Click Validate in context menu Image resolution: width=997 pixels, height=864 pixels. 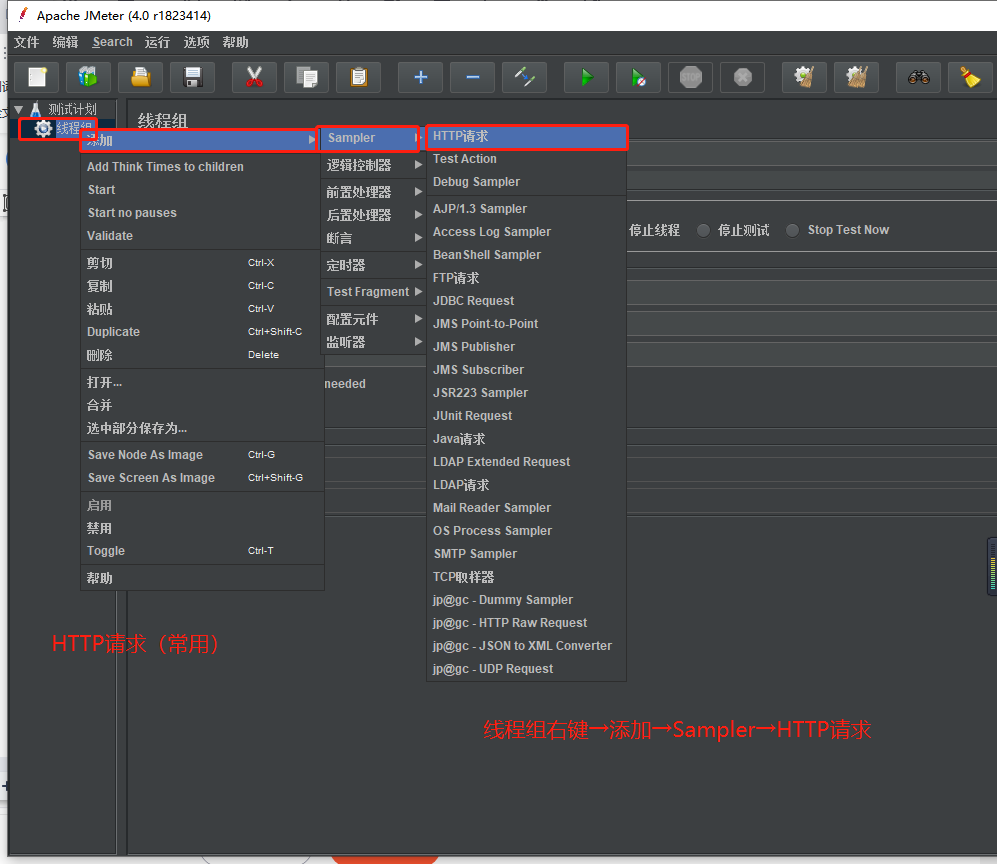(x=202, y=236)
